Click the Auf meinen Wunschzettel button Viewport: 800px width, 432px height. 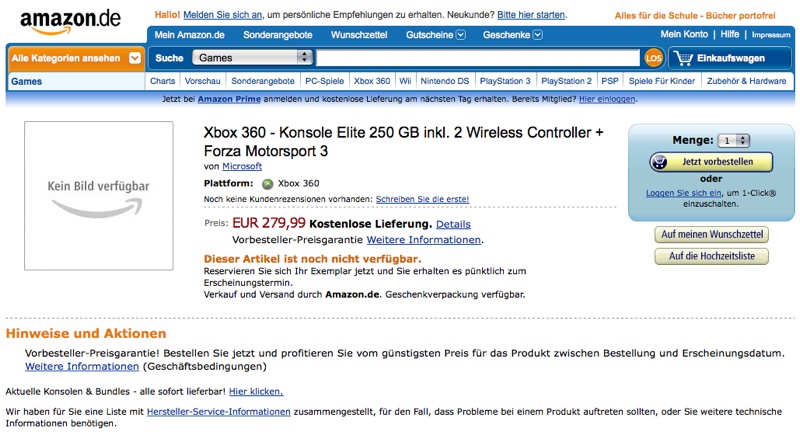pos(712,235)
